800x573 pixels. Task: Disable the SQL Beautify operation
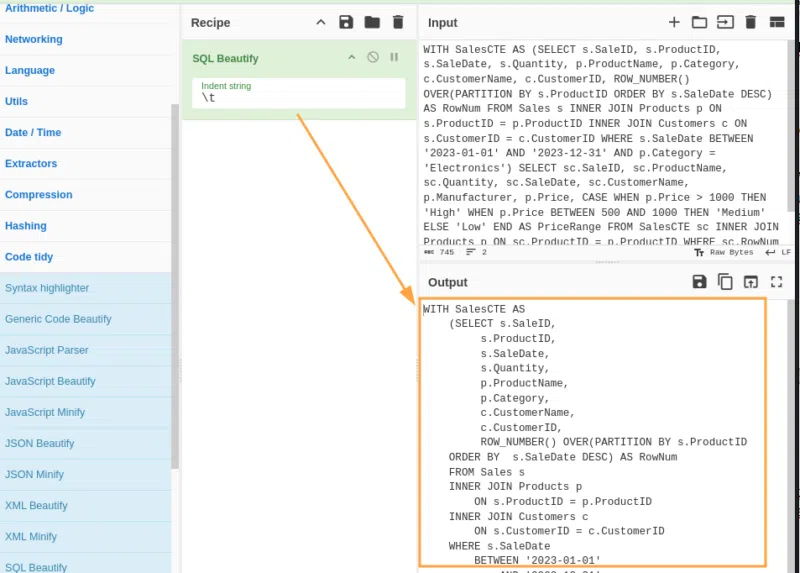click(x=373, y=58)
